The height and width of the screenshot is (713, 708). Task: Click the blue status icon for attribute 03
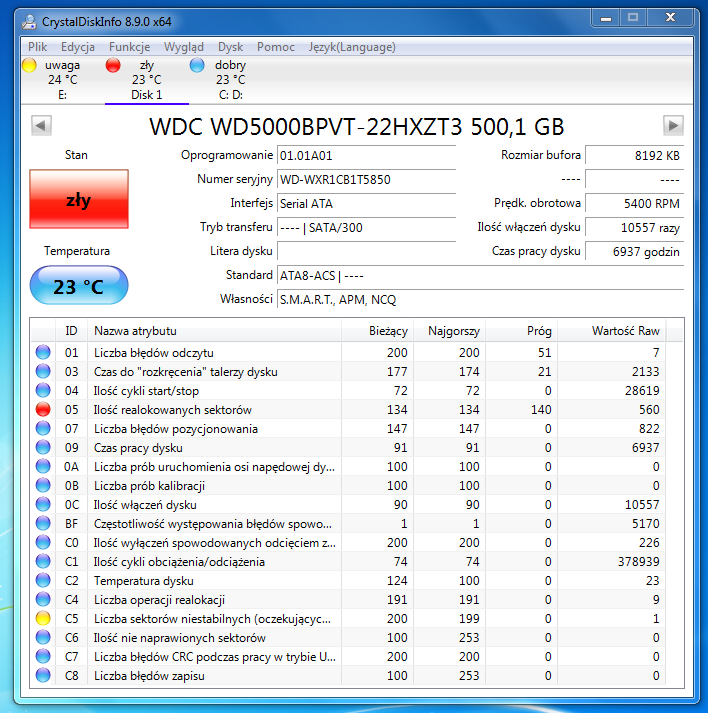43,372
